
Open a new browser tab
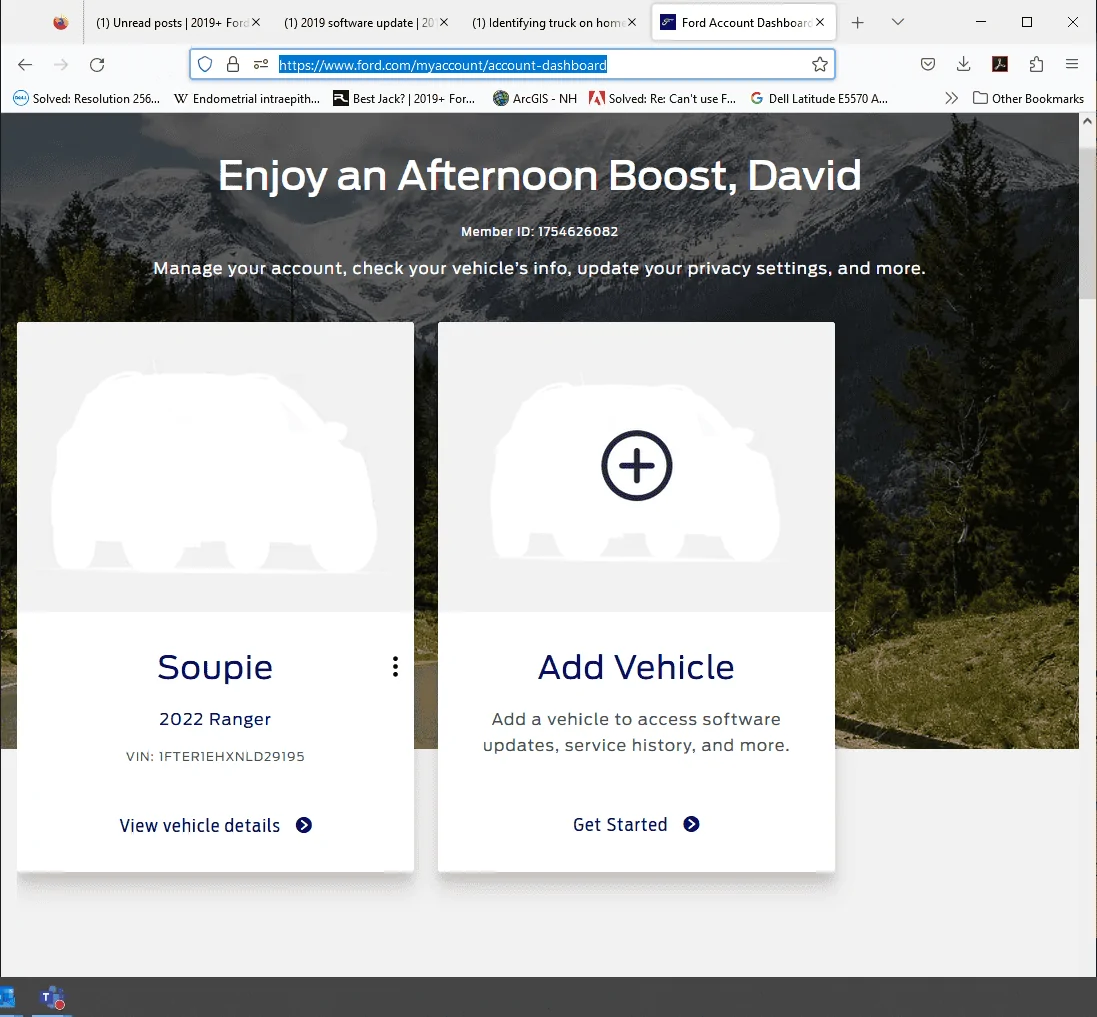pos(858,23)
